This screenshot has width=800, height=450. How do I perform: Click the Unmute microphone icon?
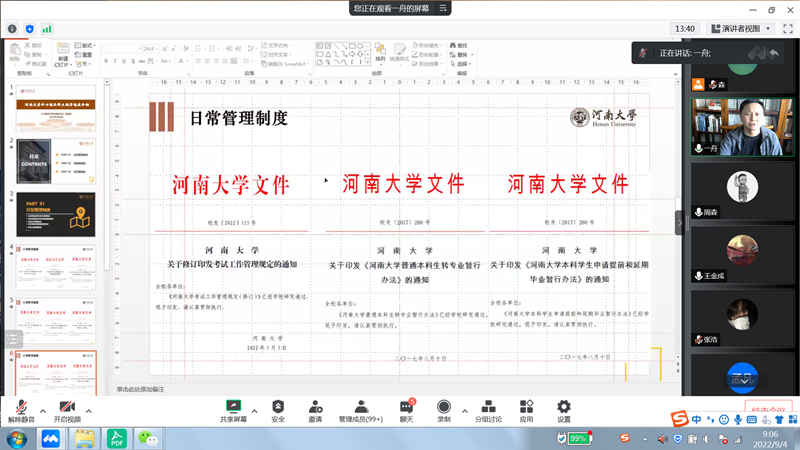point(22,408)
